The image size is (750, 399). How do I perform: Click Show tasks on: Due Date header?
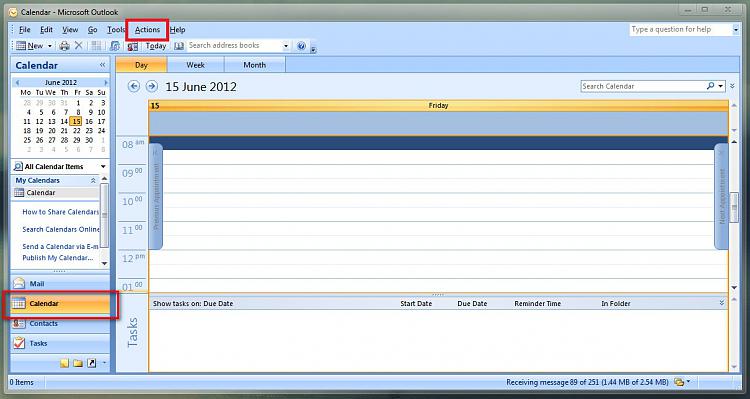point(193,304)
